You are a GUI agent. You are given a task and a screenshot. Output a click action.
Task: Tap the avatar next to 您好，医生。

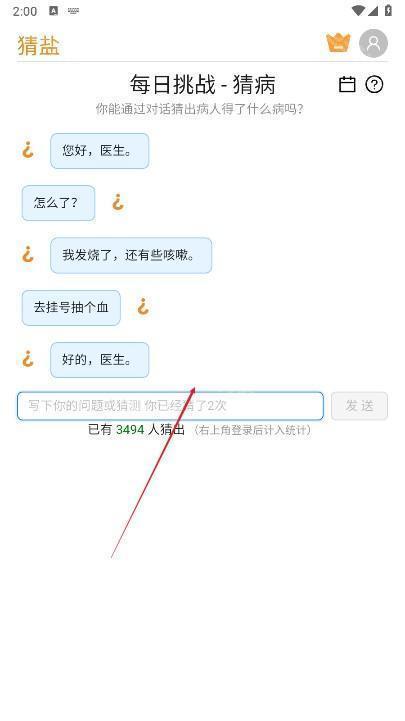[28, 150]
